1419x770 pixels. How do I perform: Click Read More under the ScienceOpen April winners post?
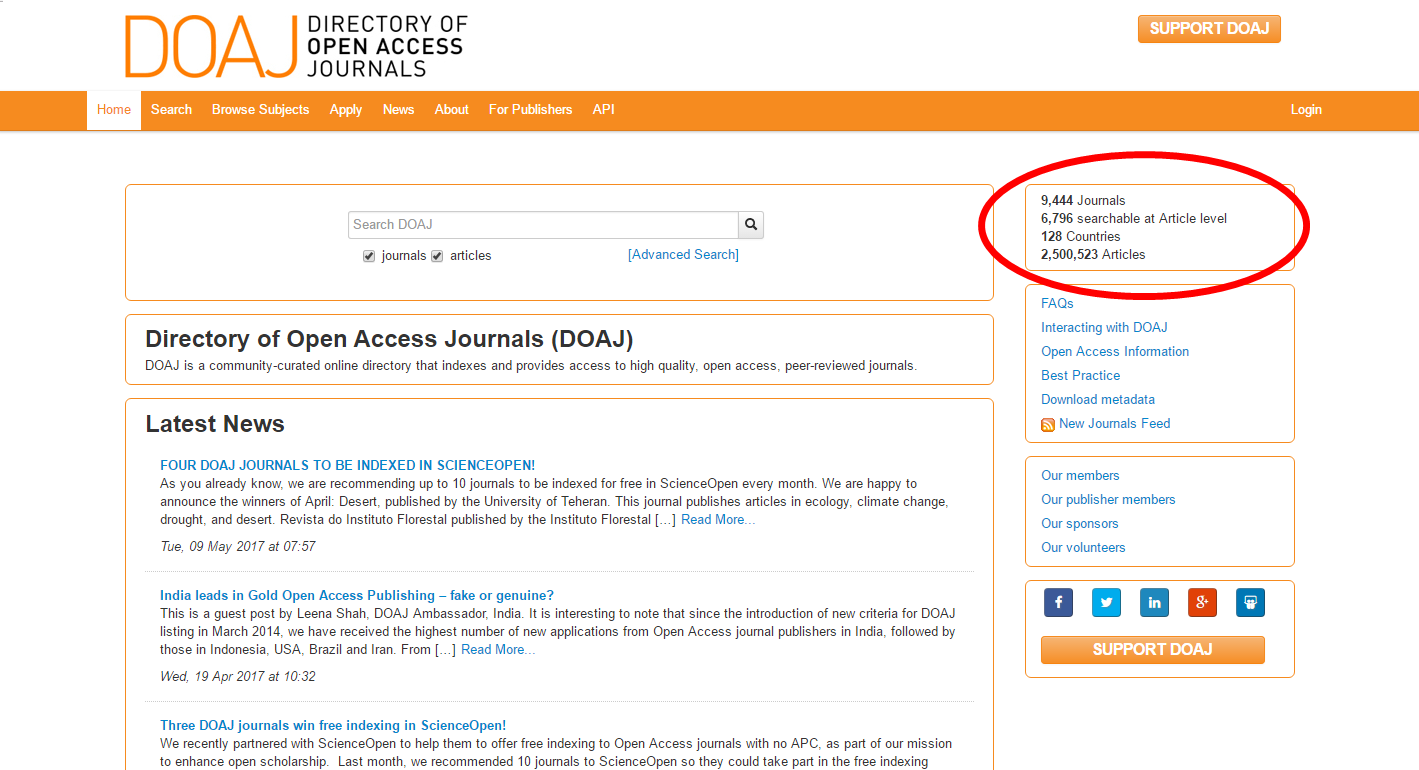tap(718, 520)
